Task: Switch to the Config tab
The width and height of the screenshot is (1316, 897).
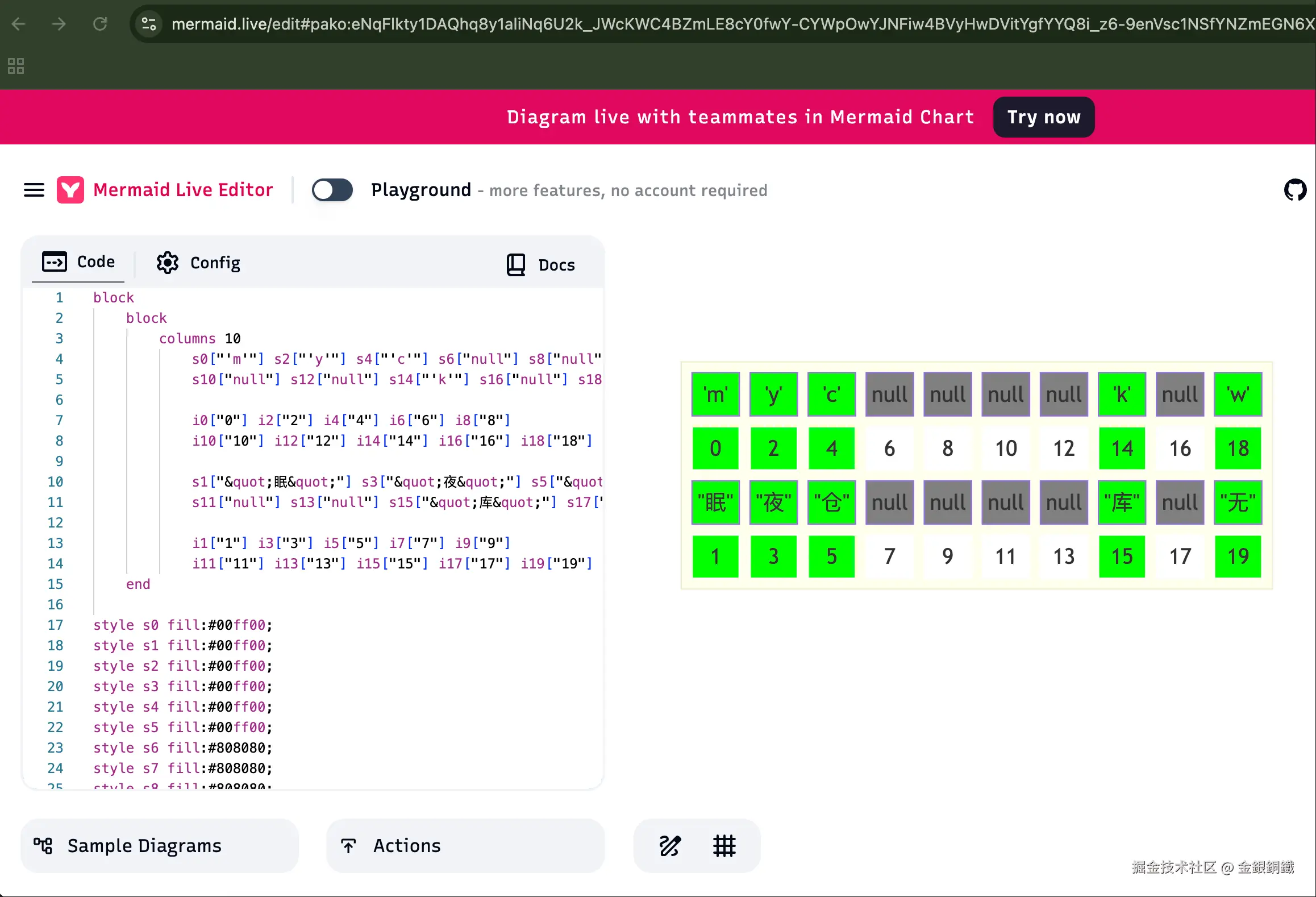Action: coord(198,263)
